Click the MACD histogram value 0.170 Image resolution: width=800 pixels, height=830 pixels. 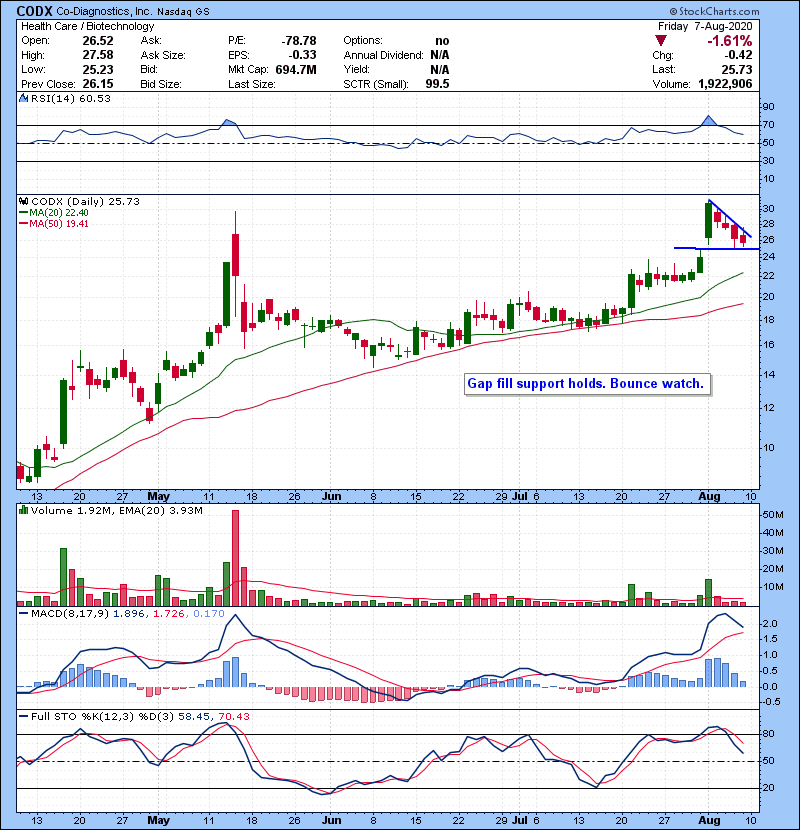[209, 614]
